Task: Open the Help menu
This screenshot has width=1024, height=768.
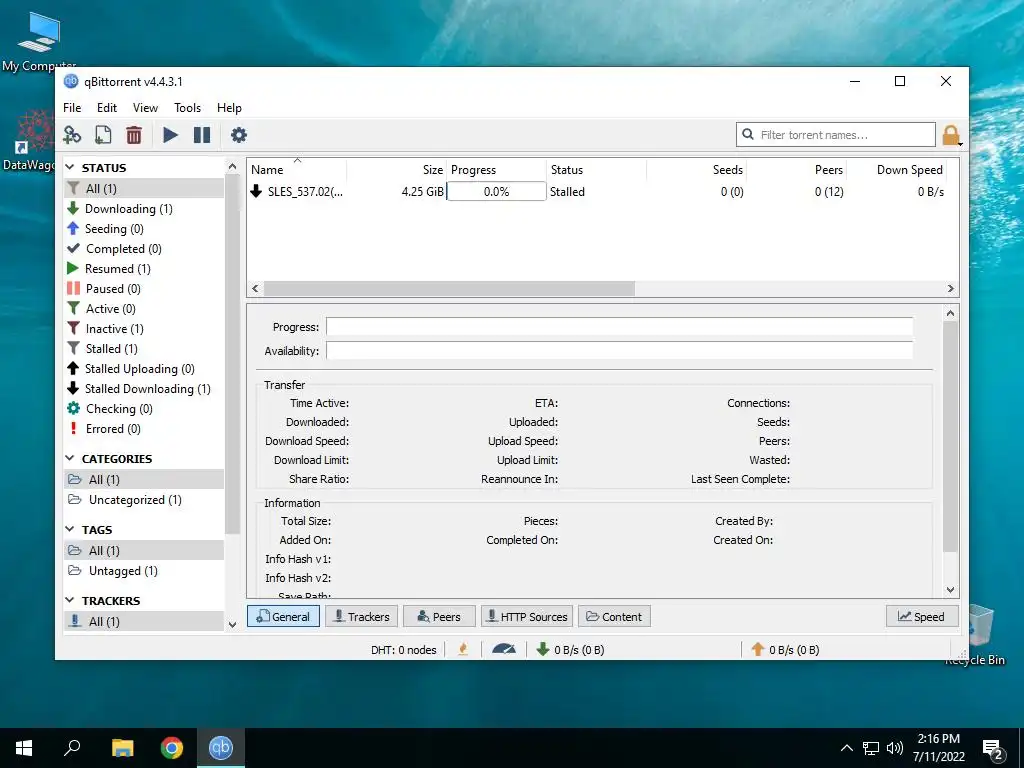Action: point(229,108)
